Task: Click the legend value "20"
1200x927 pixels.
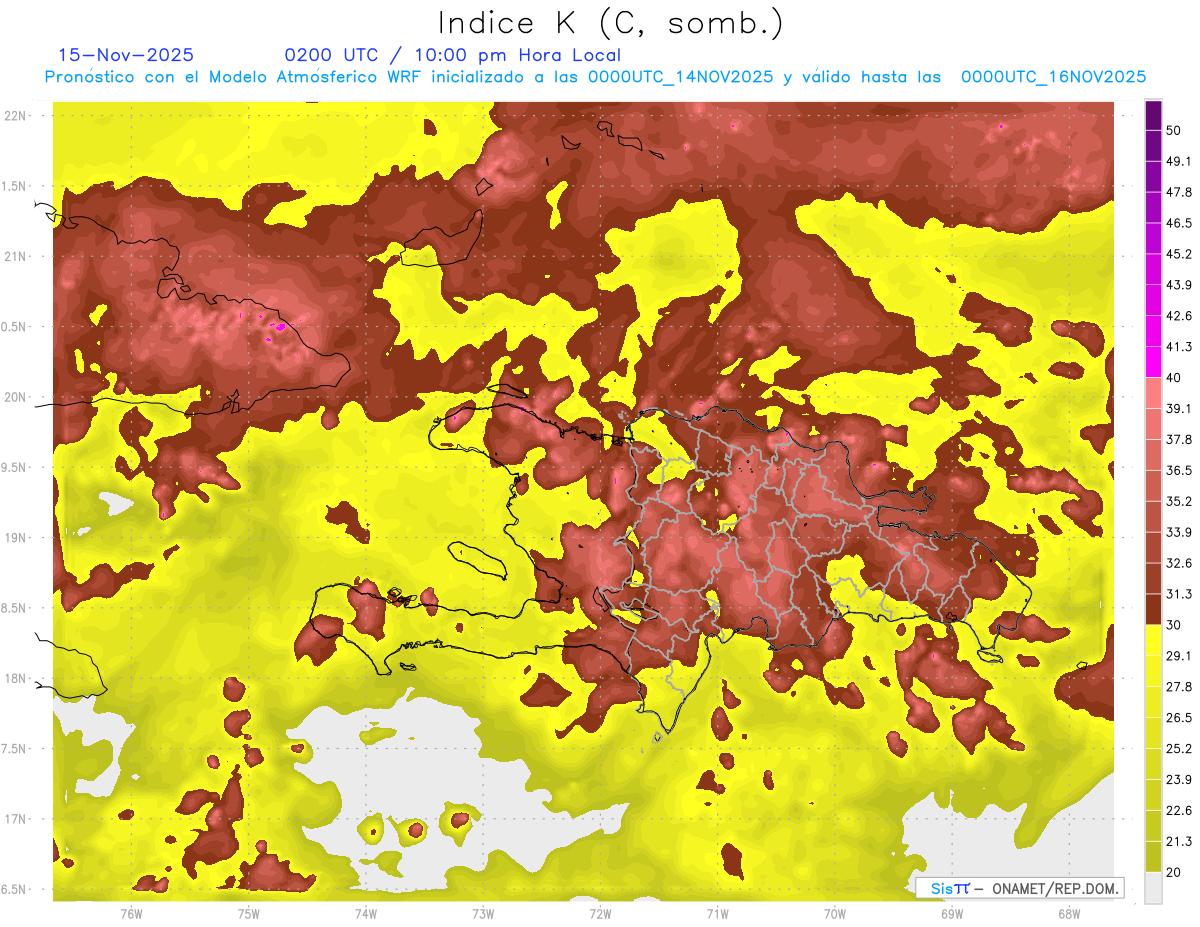Action: 1174,872
